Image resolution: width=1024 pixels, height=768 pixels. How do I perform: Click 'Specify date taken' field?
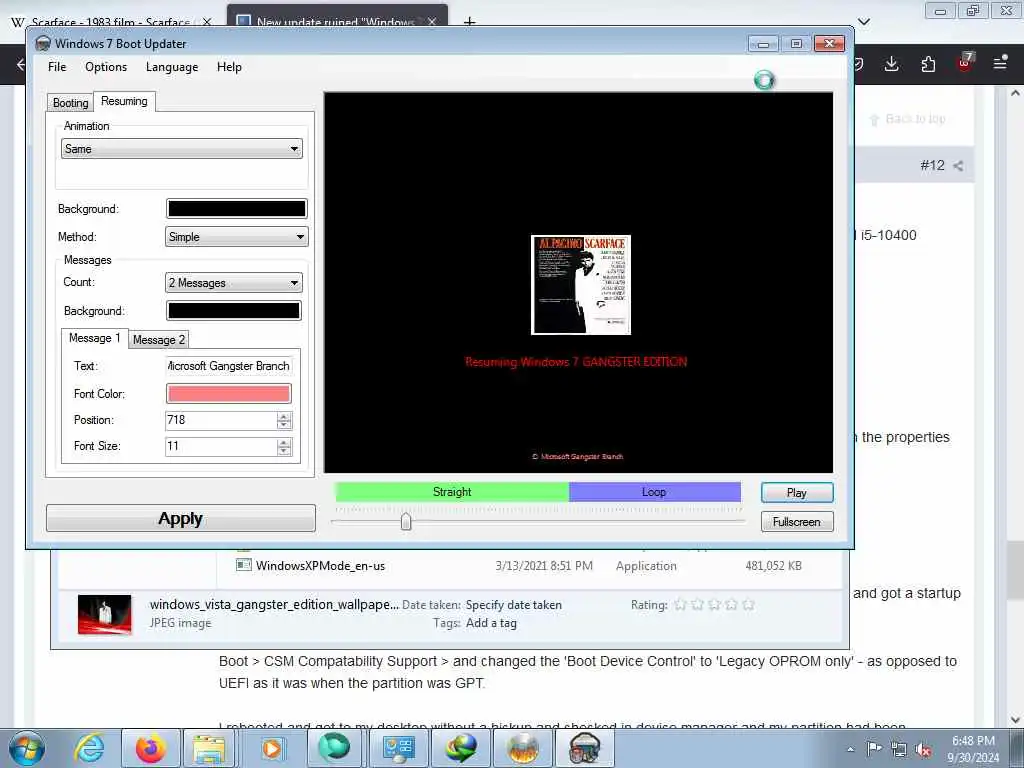(x=513, y=605)
